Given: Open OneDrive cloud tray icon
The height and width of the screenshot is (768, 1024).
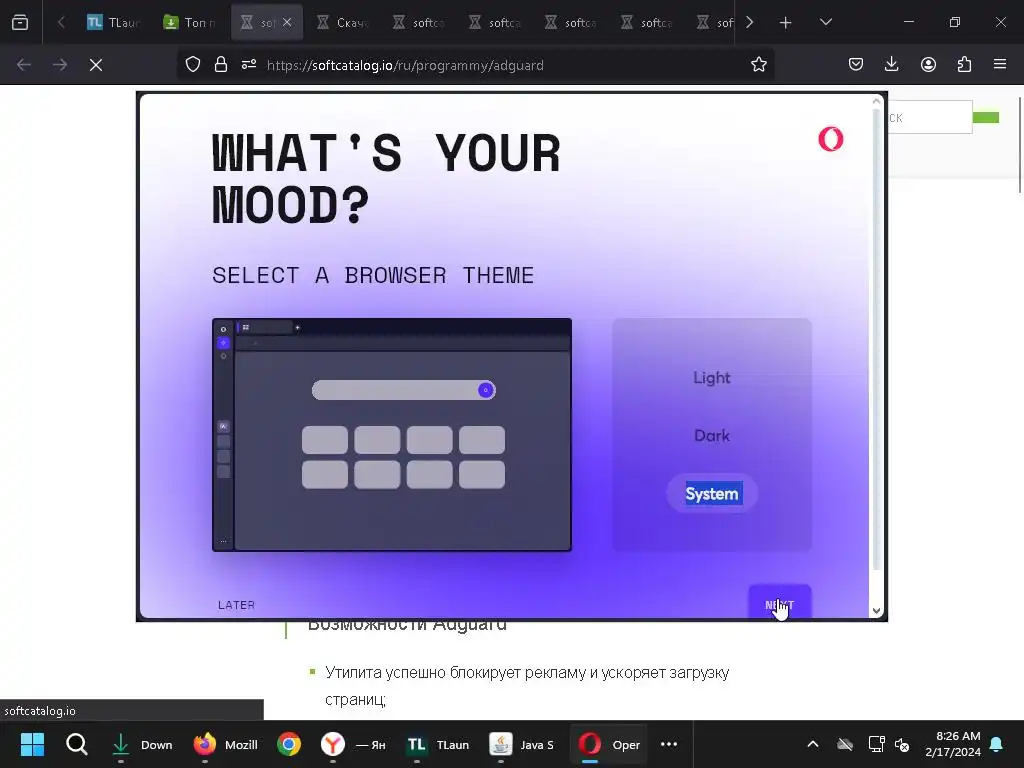Looking at the screenshot, I should [844, 744].
